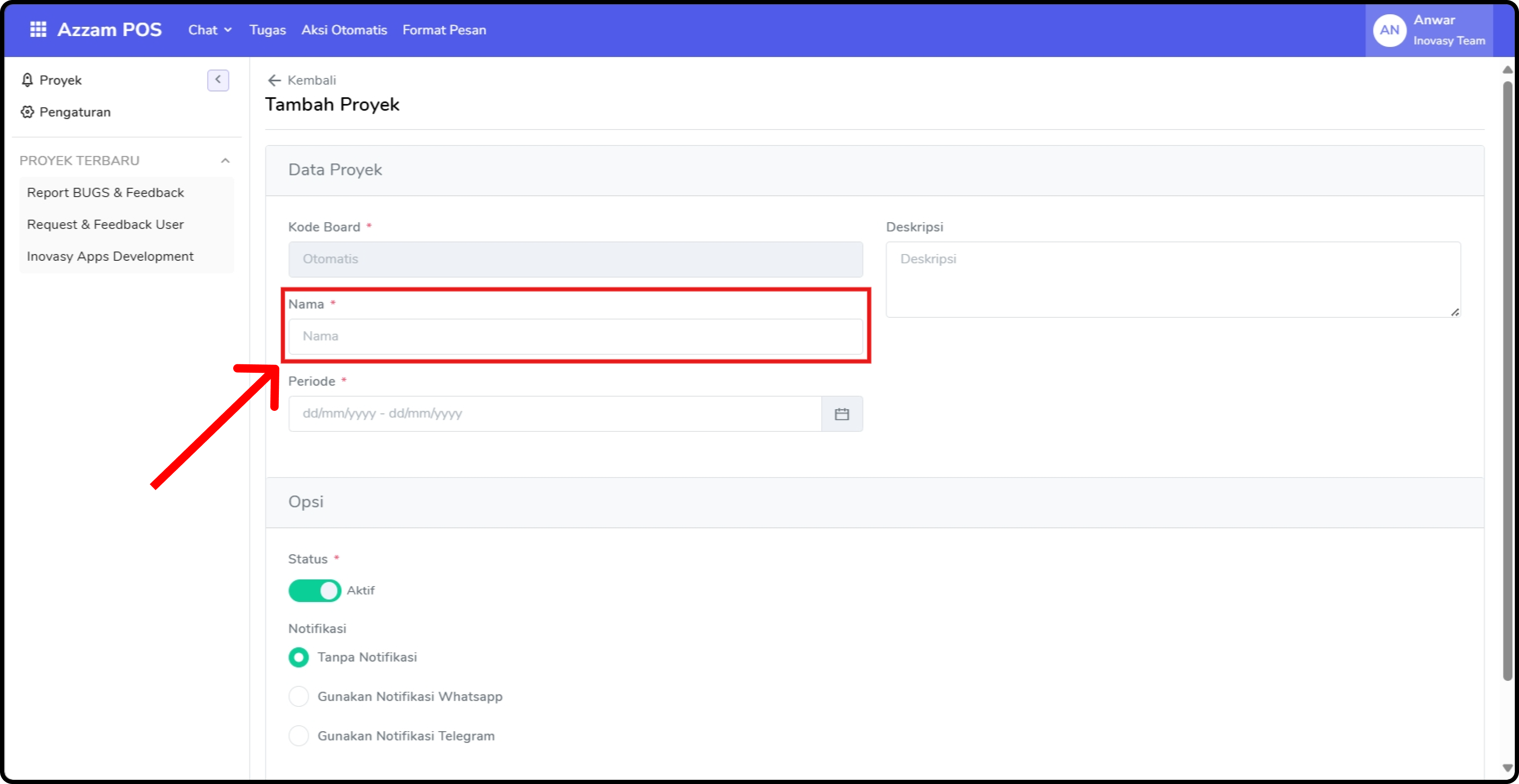The image size is (1519, 784).
Task: Click the Nama input field
Action: 575,337
